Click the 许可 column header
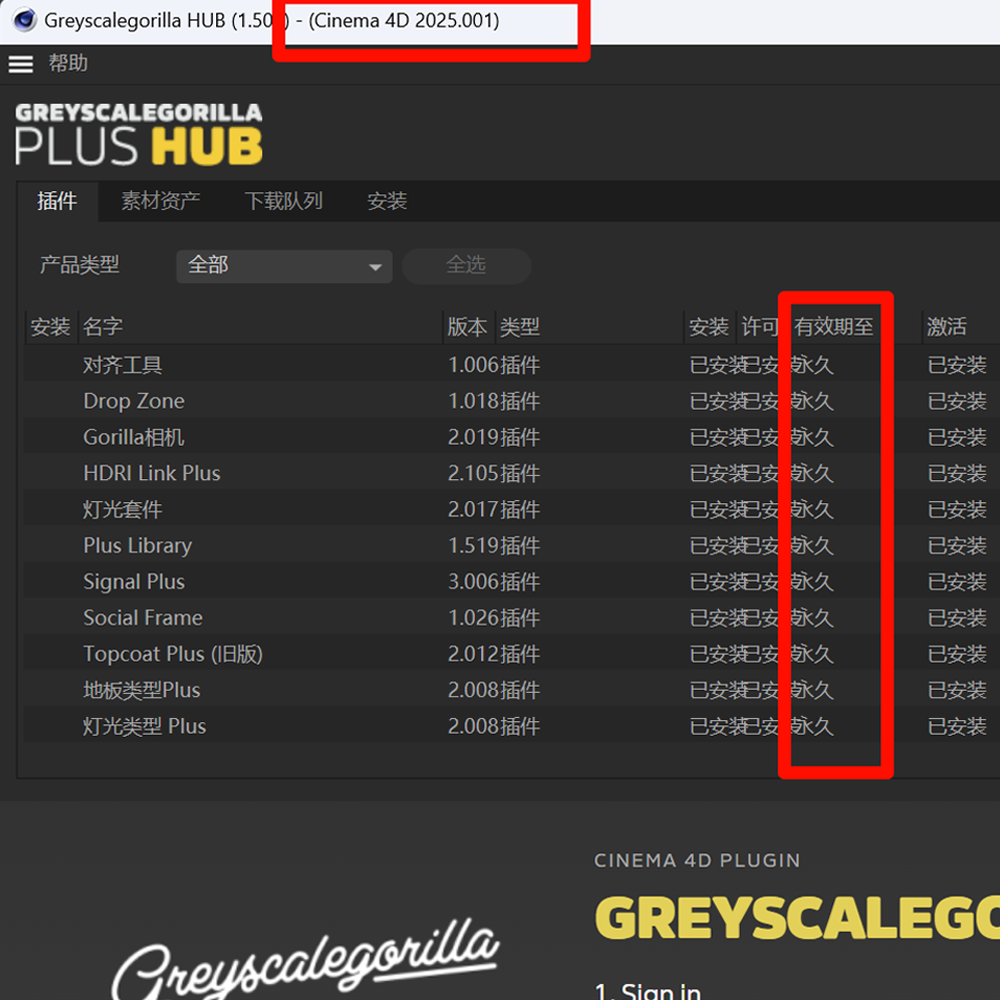The image size is (1000, 1000). point(759,327)
